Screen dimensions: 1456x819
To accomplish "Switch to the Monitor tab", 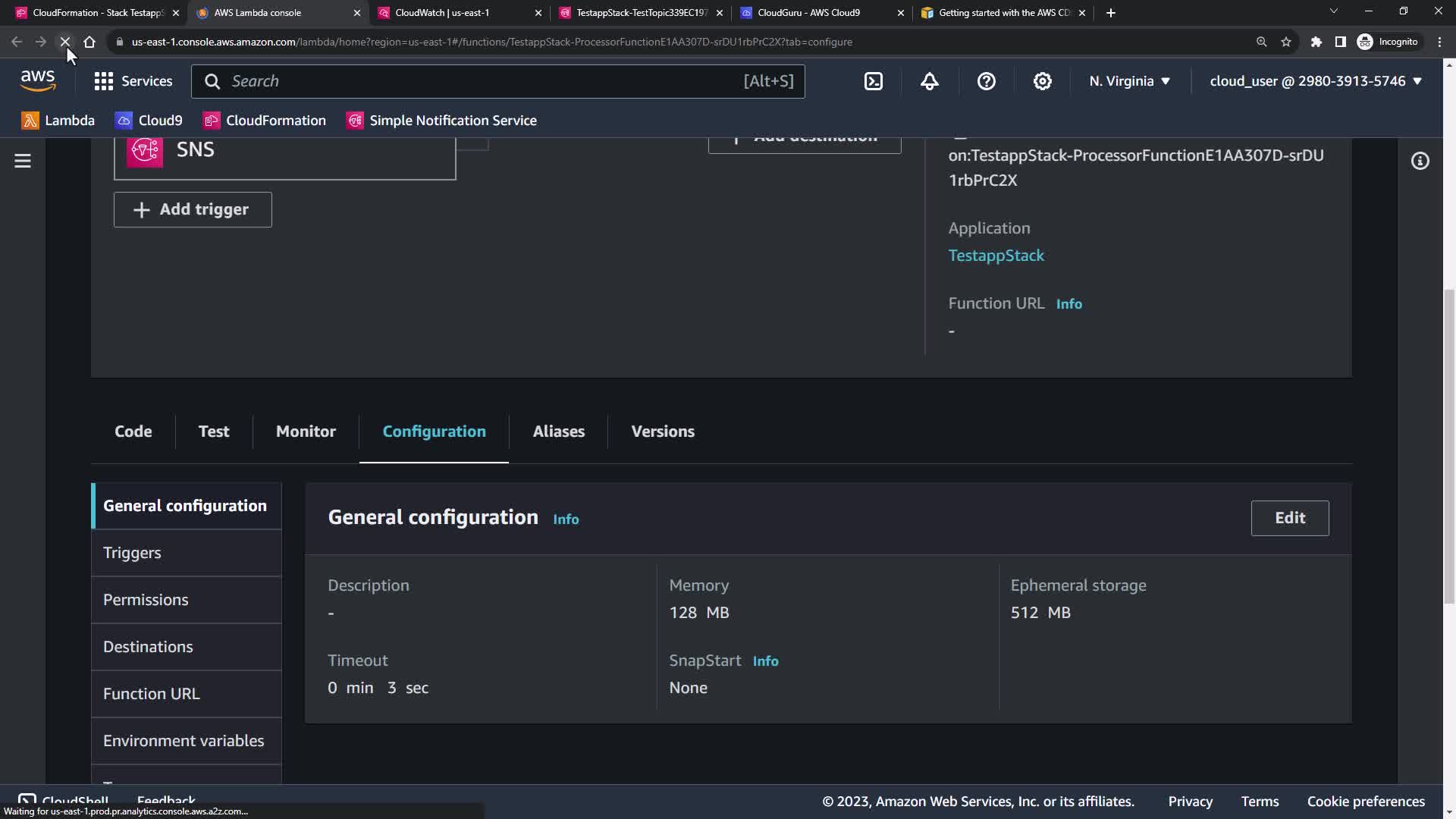I will (x=306, y=431).
